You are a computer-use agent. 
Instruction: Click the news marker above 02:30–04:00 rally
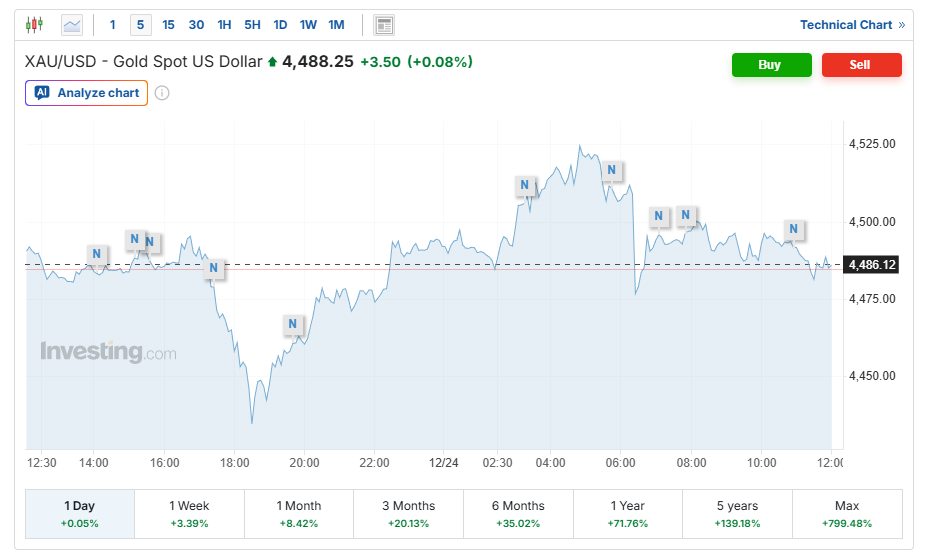pos(525,185)
